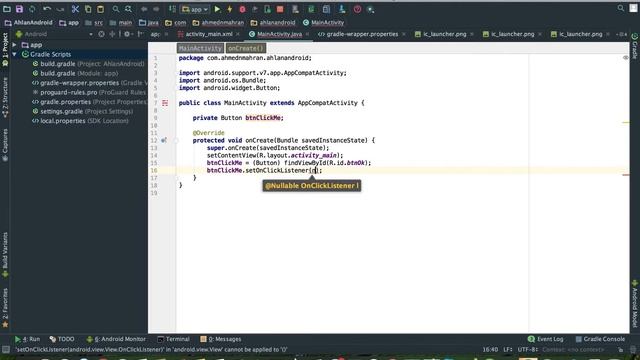The width and height of the screenshot is (640, 360).
Task: Click the Open folder toolbar icon
Action: (7, 9)
